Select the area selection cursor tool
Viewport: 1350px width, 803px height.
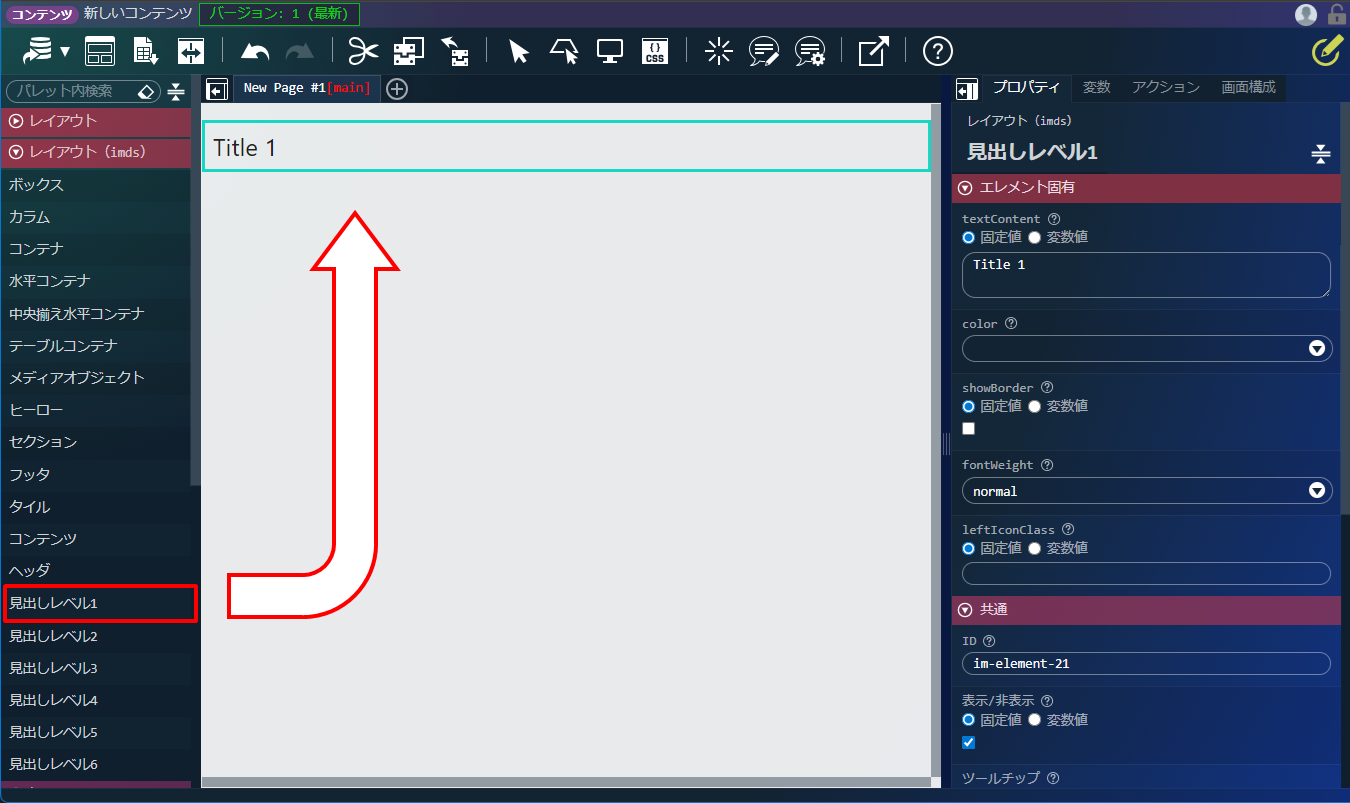(565, 51)
